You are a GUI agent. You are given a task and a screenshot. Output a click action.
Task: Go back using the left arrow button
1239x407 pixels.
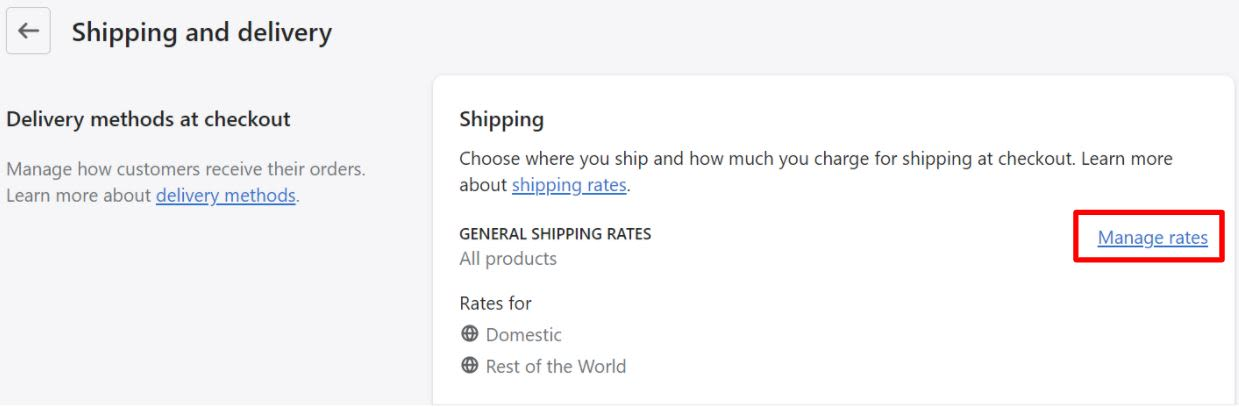click(x=28, y=31)
